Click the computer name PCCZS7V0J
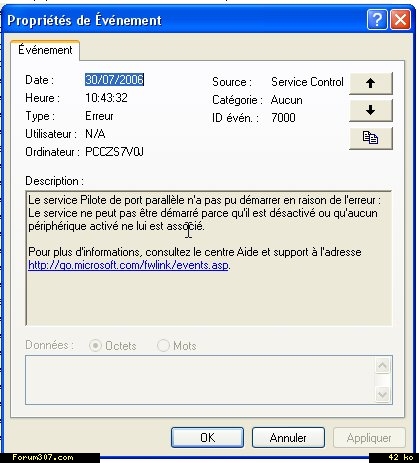The height and width of the screenshot is (463, 419). 114,152
